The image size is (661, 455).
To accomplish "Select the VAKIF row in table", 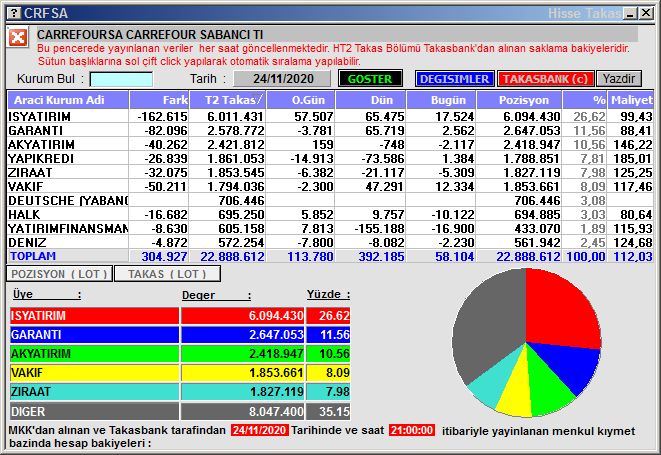I will [x=330, y=186].
